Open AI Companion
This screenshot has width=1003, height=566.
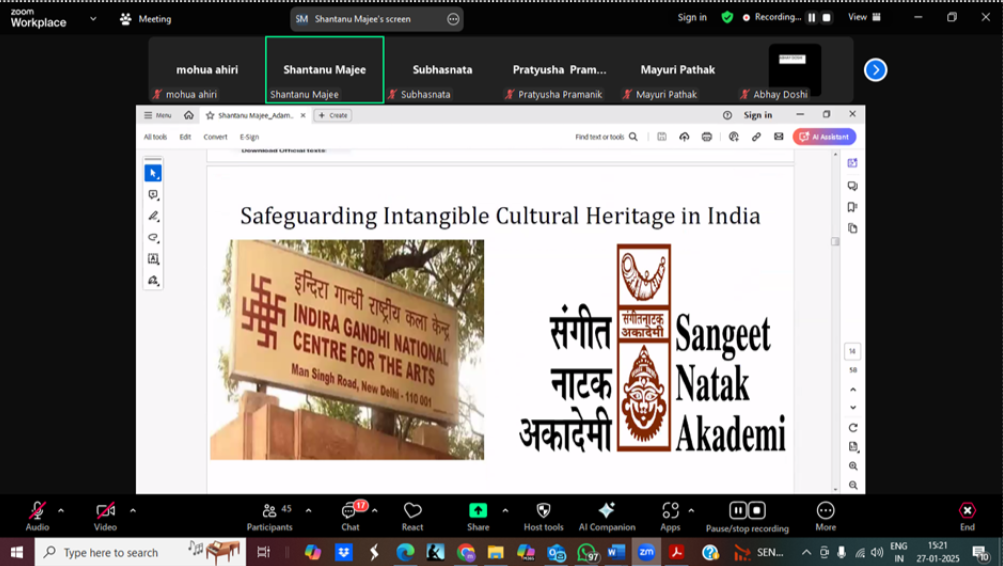[x=607, y=515]
